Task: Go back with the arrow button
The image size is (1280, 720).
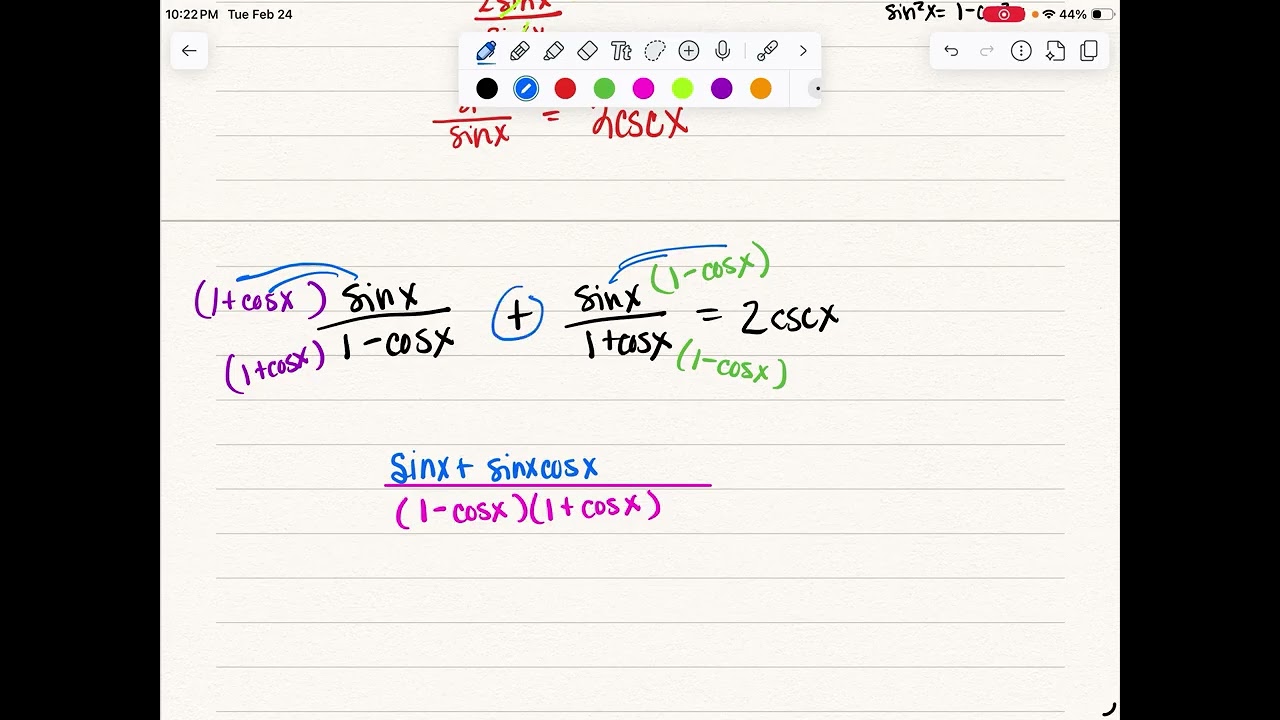Action: (189, 51)
